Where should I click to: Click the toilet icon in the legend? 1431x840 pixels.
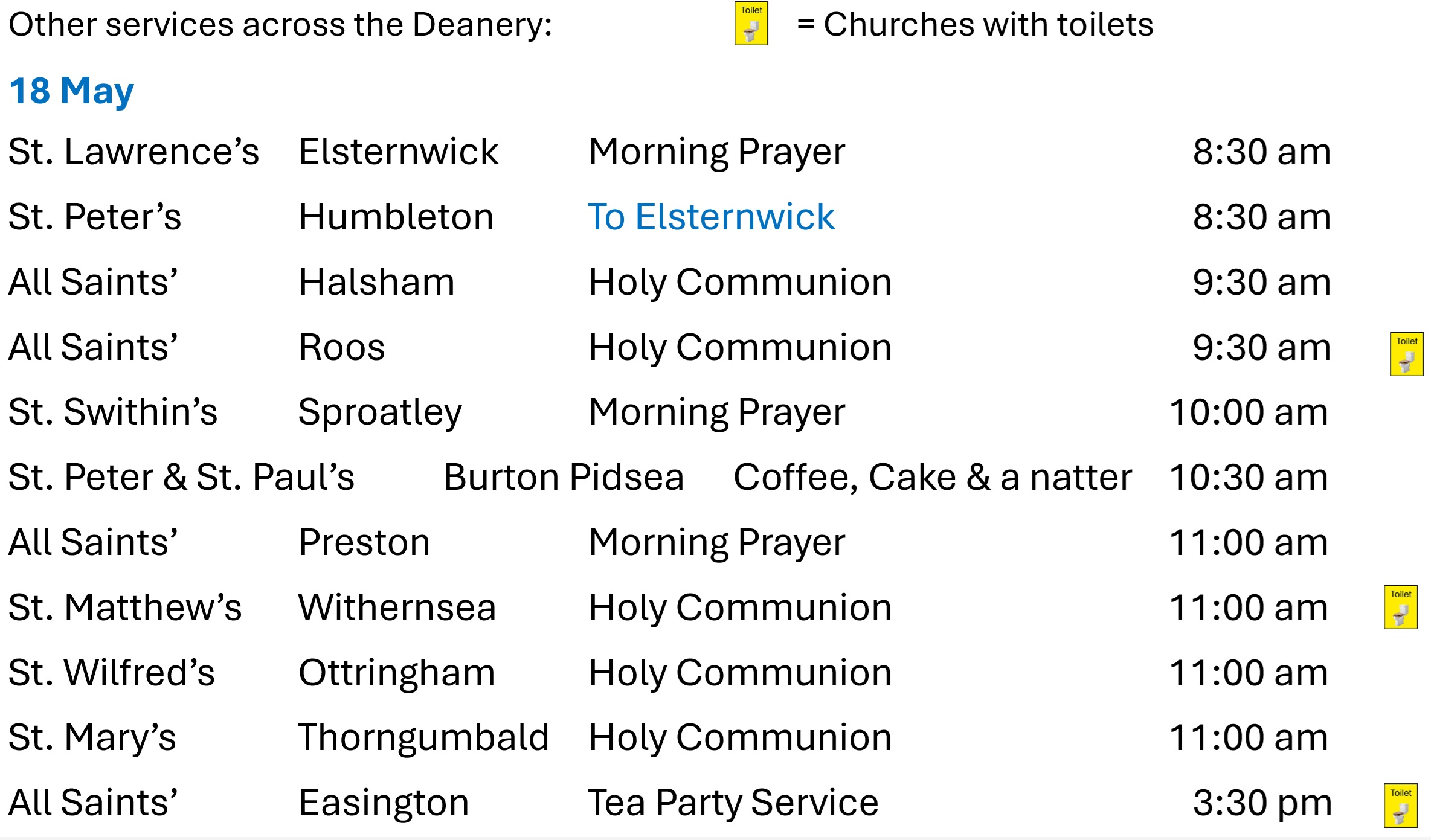751,24
